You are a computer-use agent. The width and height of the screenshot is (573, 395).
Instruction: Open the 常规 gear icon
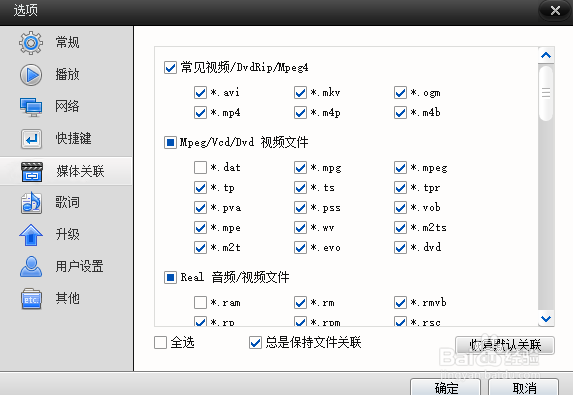click(x=31, y=43)
